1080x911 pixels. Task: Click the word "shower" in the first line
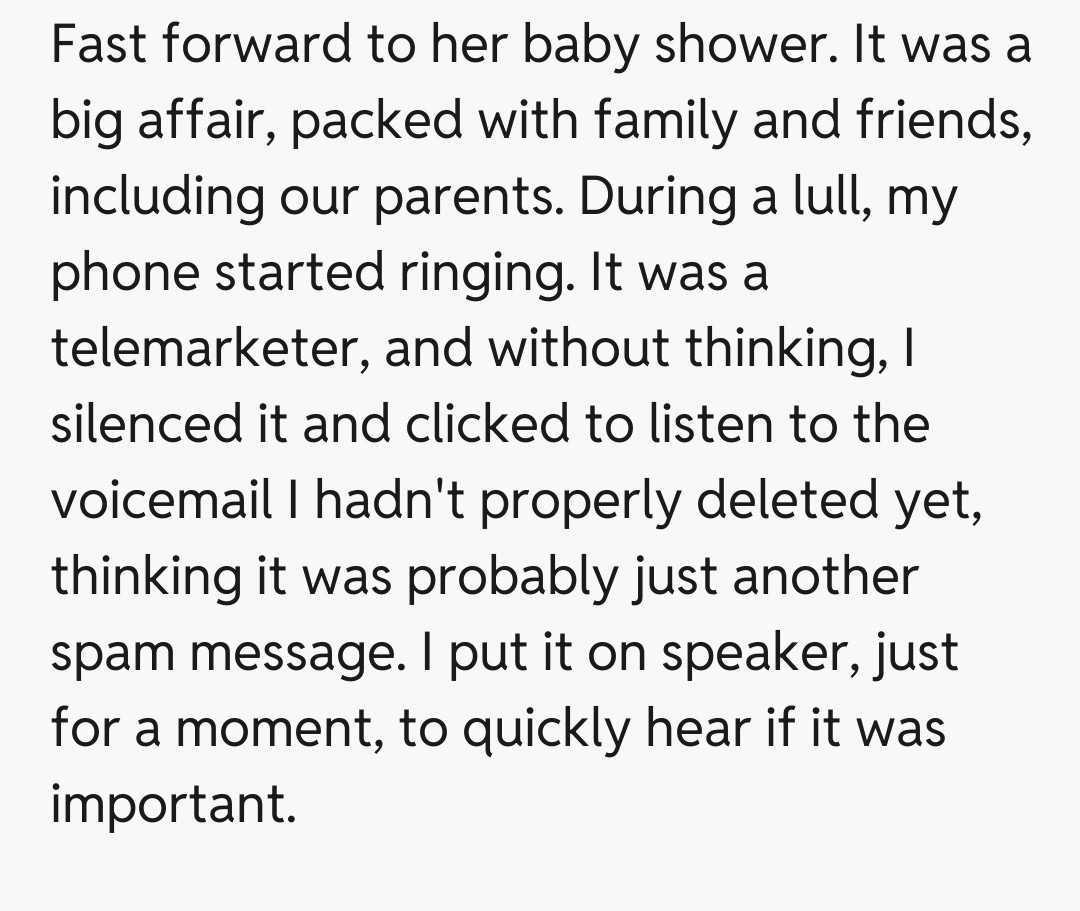tap(713, 46)
